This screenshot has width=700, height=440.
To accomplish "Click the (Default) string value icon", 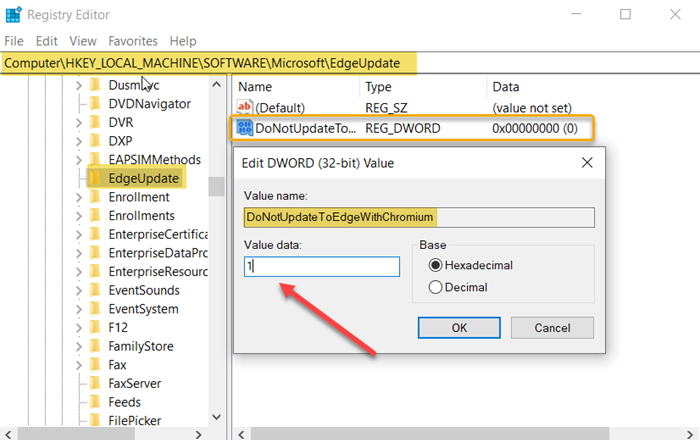I will (x=244, y=107).
